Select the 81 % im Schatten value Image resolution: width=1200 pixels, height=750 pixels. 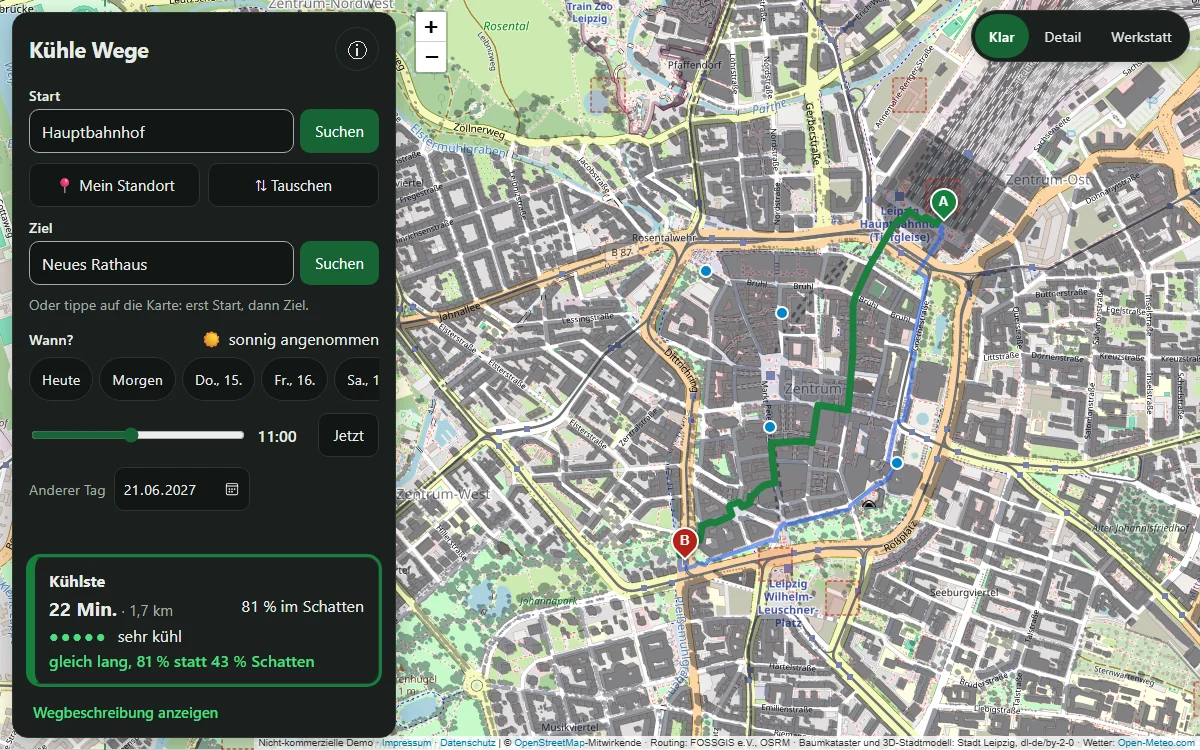302,607
